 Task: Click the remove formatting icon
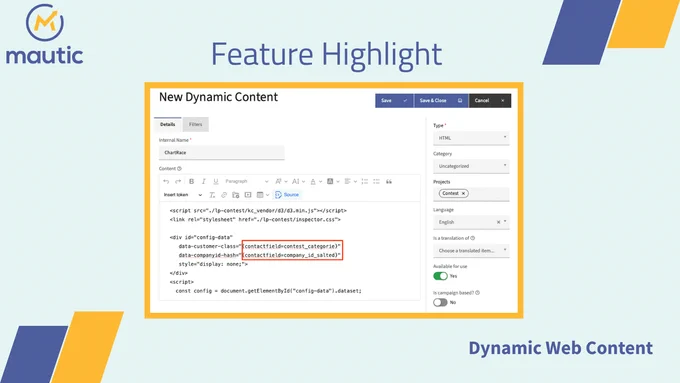[x=212, y=195]
